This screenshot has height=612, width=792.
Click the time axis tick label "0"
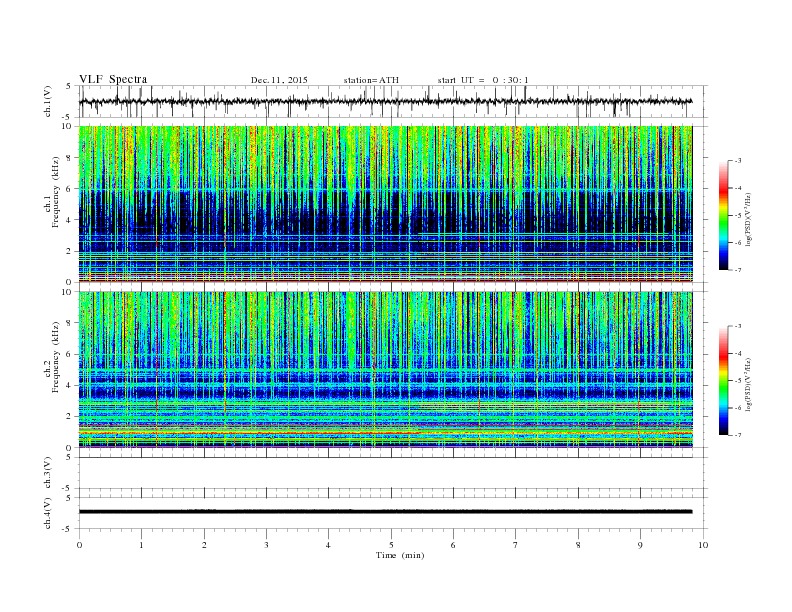pyautogui.click(x=79, y=545)
